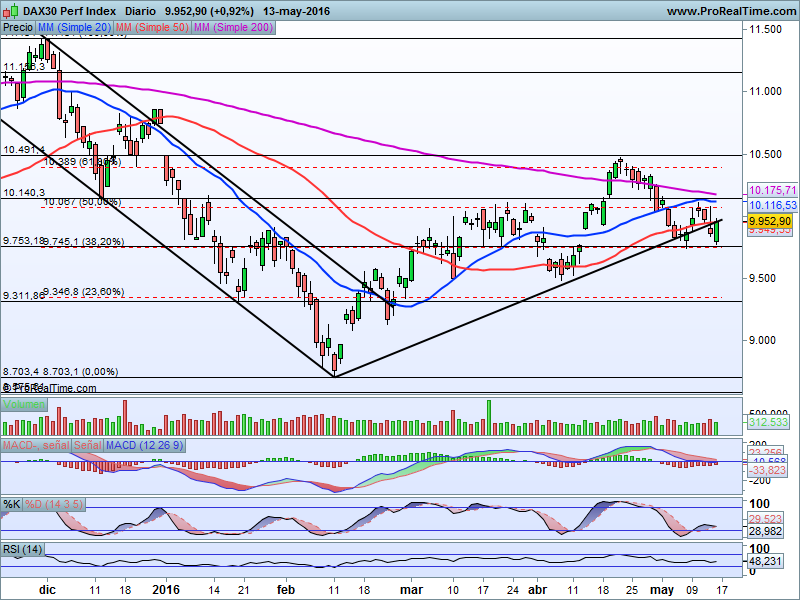The image size is (800, 600).
Task: Select the MACD-, señal label
Action: [x=36, y=445]
